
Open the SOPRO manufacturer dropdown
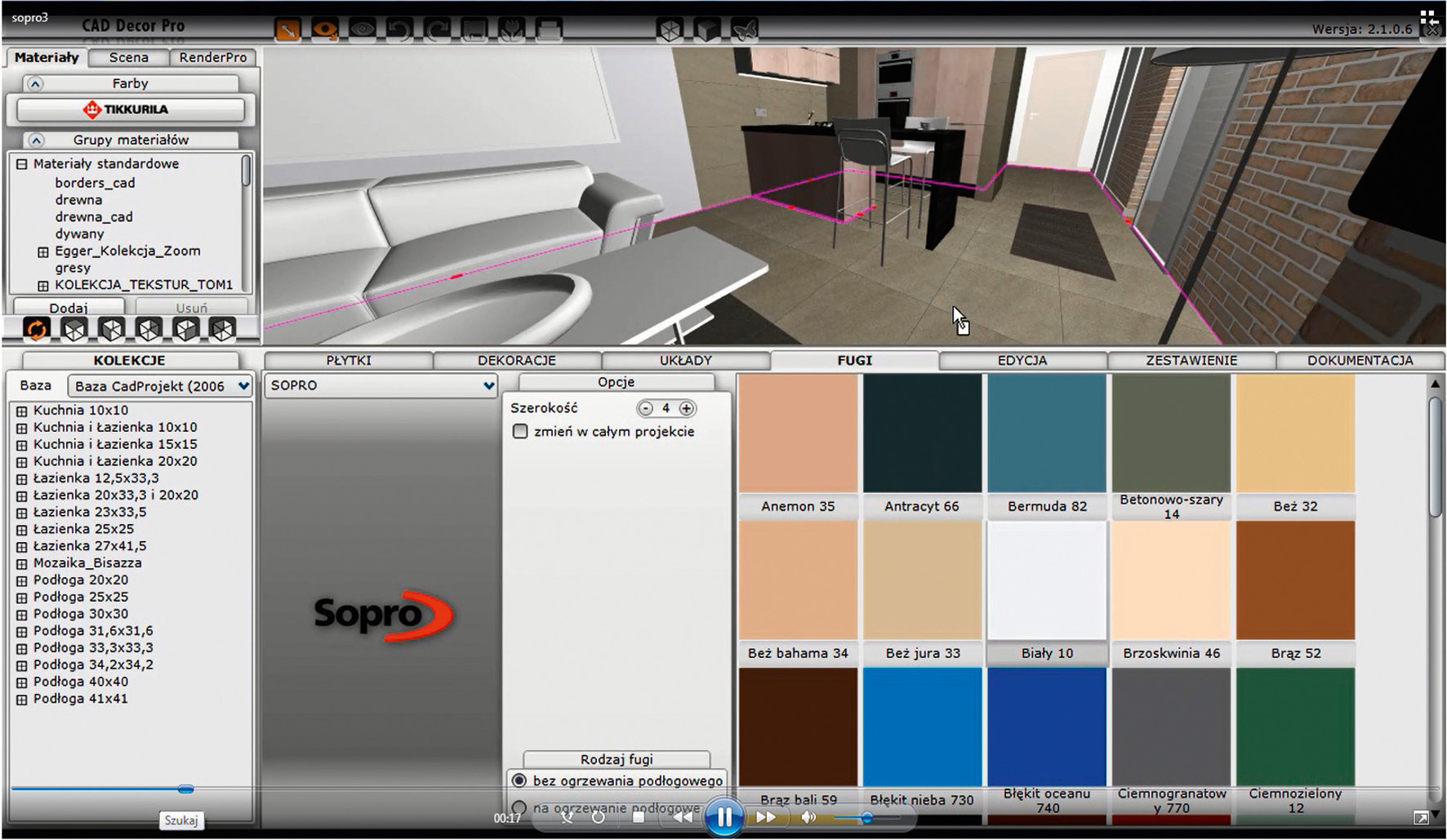381,385
